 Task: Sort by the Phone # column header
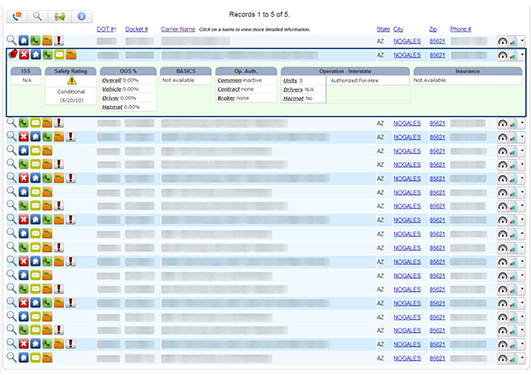[461, 29]
